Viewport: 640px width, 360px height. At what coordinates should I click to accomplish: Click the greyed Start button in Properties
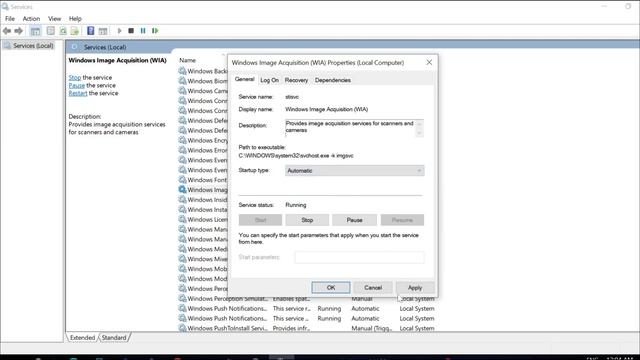click(x=260, y=220)
